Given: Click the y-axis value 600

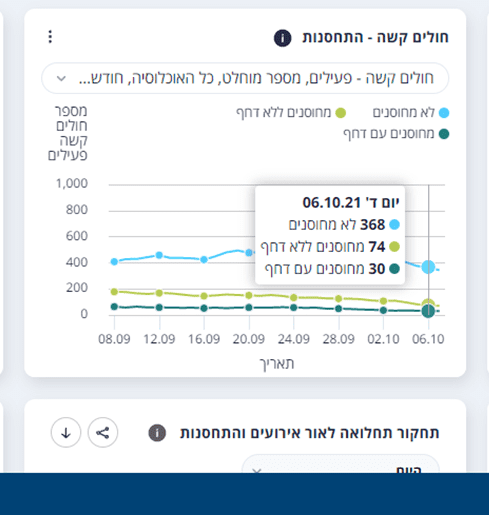Looking at the screenshot, I should pyautogui.click(x=77, y=236).
